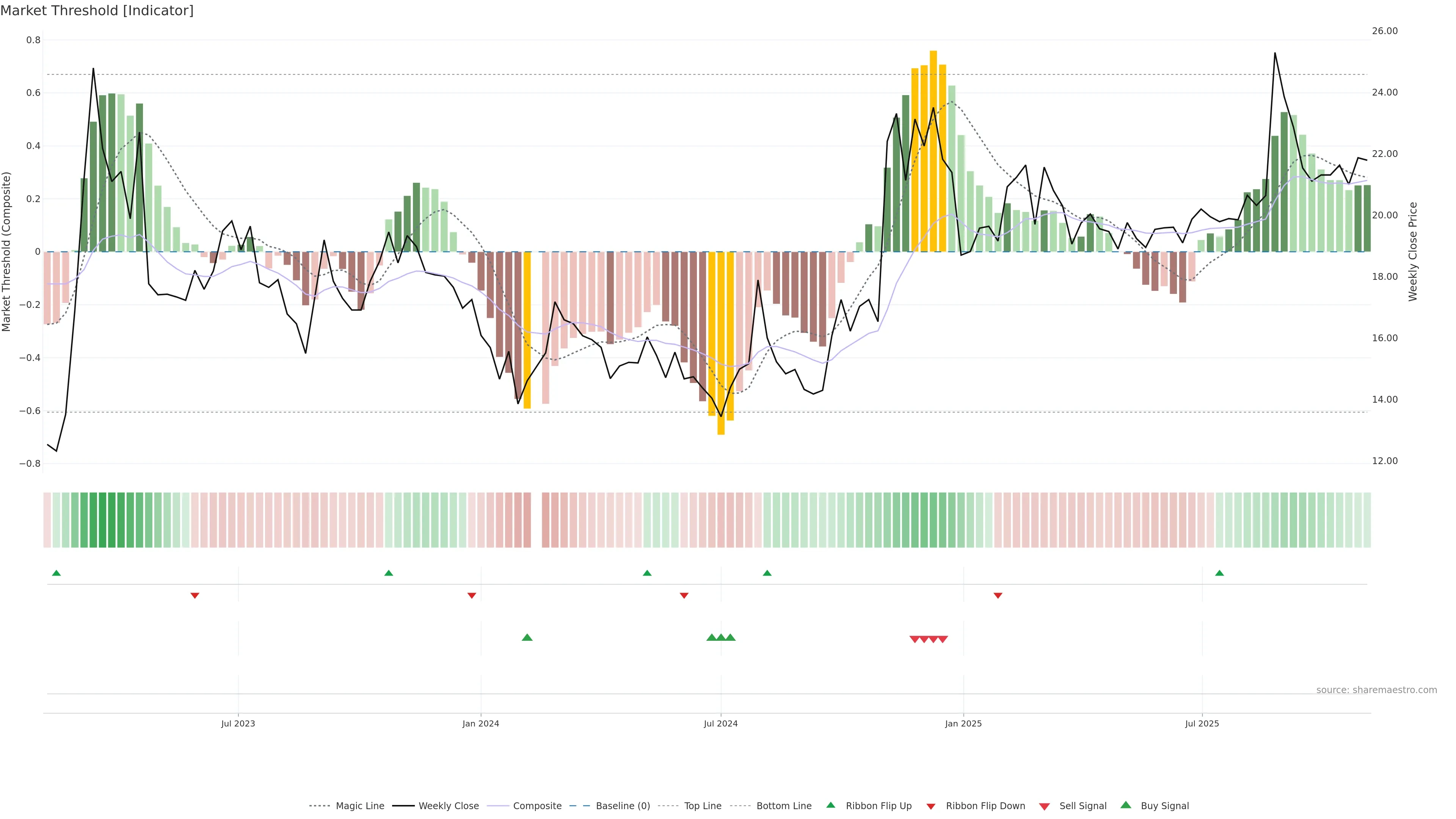
Task: Click the Buy Signal legend triangle icon
Action: pos(1126,805)
